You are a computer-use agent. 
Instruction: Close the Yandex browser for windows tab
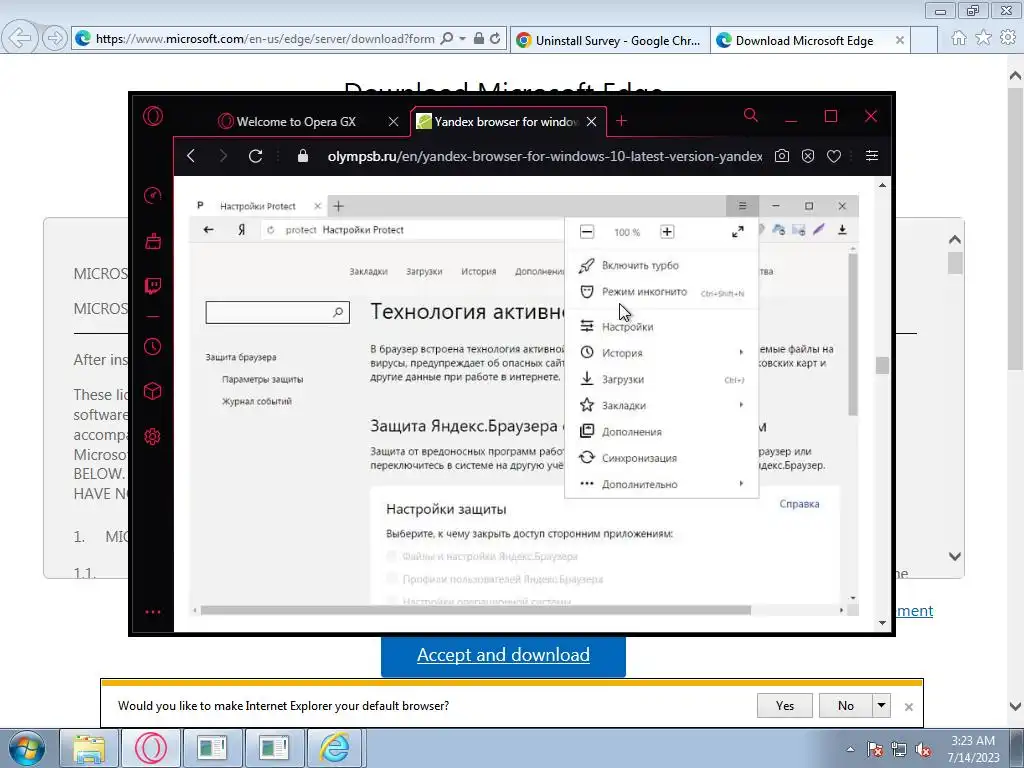(591, 121)
